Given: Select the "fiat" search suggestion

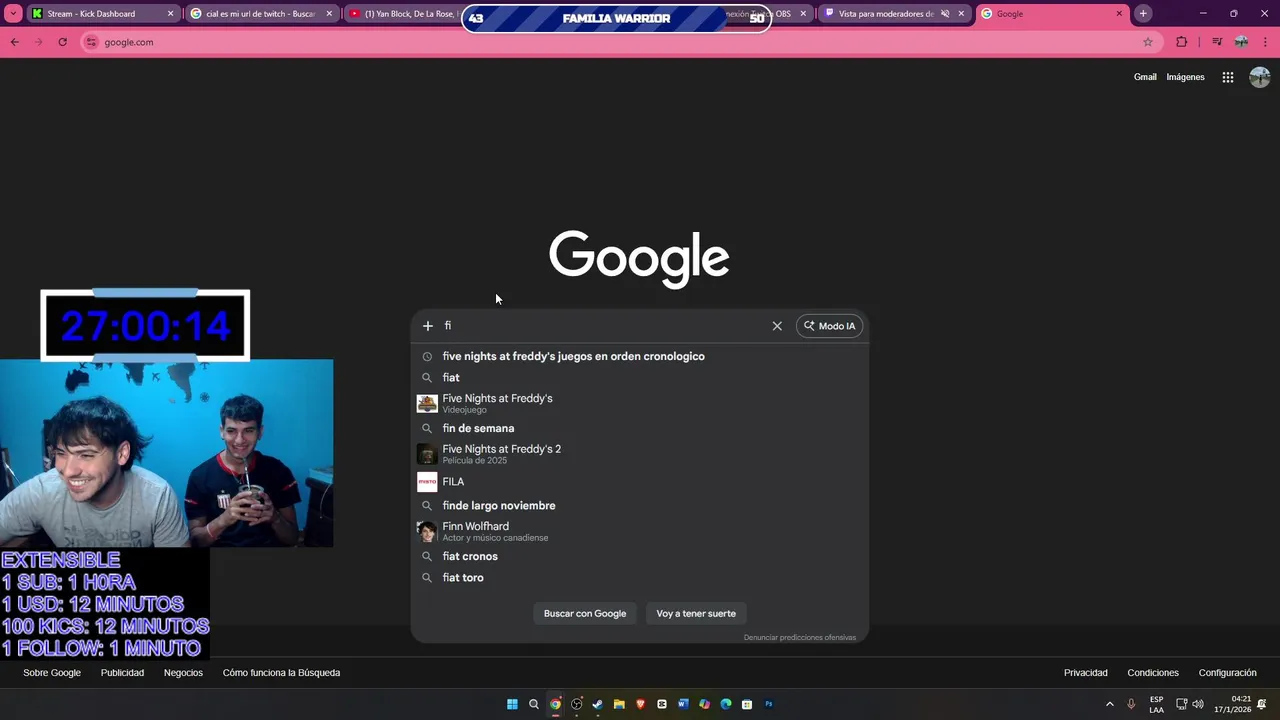Looking at the screenshot, I should coord(640,377).
